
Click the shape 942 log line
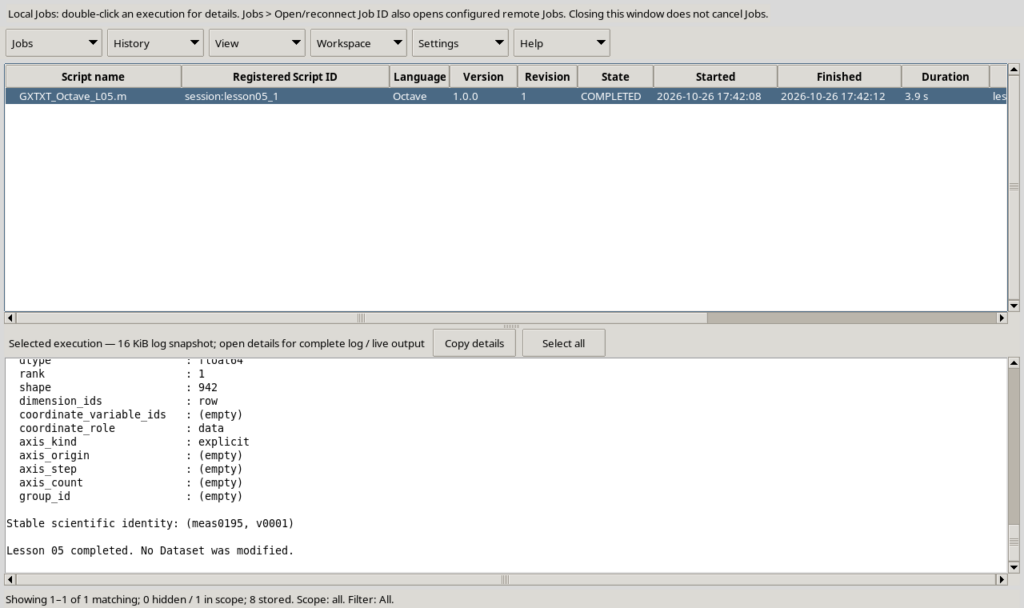click(x=118, y=387)
